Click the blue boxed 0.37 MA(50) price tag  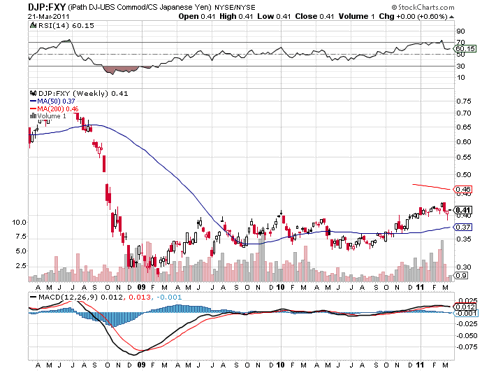point(463,227)
